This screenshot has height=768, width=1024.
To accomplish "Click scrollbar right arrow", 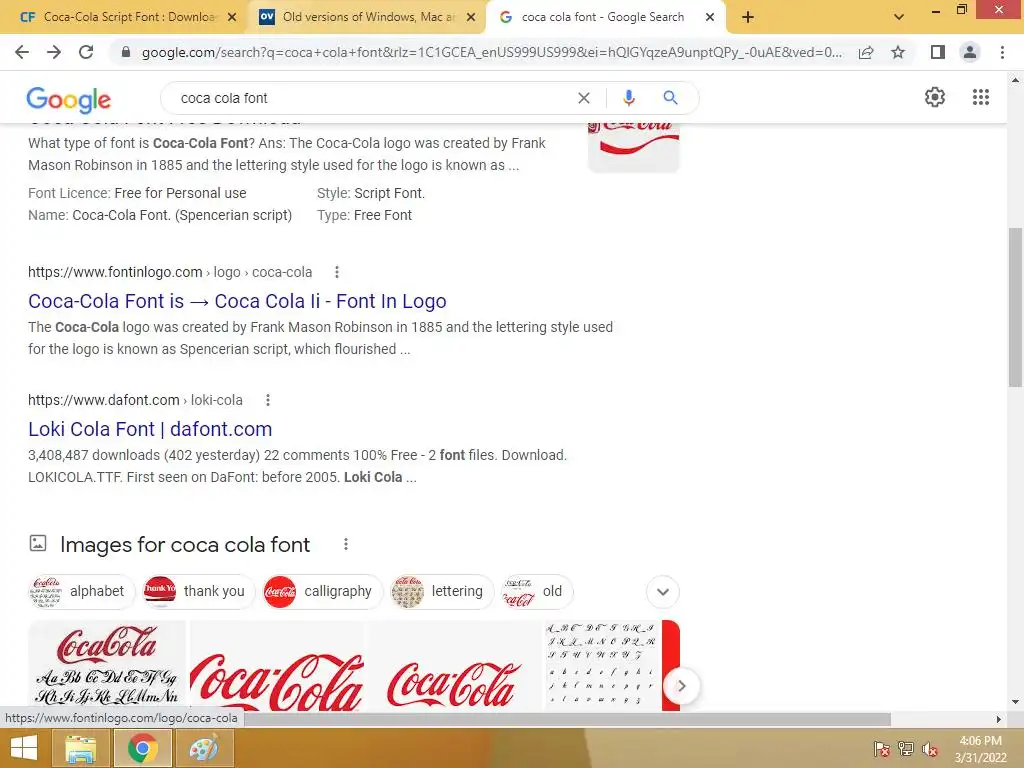I will 999,719.
